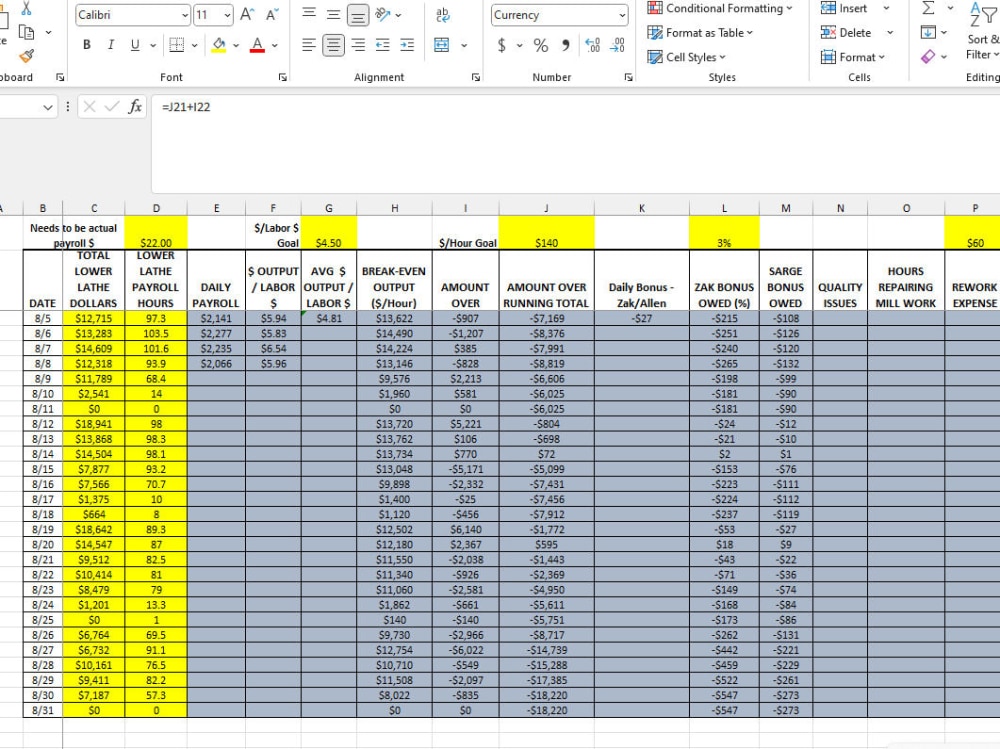Select the $4.50 $/Labor goal cell

[x=329, y=233]
